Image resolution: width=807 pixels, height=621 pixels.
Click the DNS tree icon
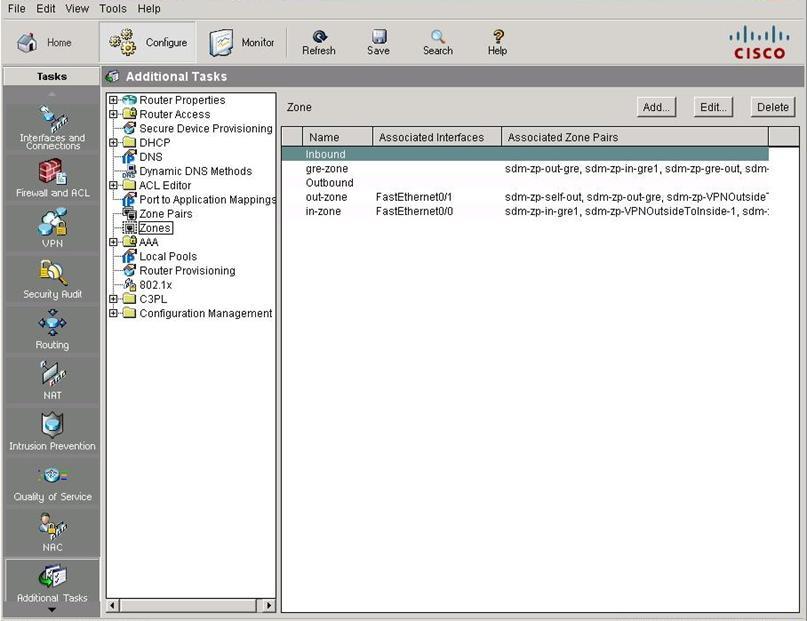[130, 157]
